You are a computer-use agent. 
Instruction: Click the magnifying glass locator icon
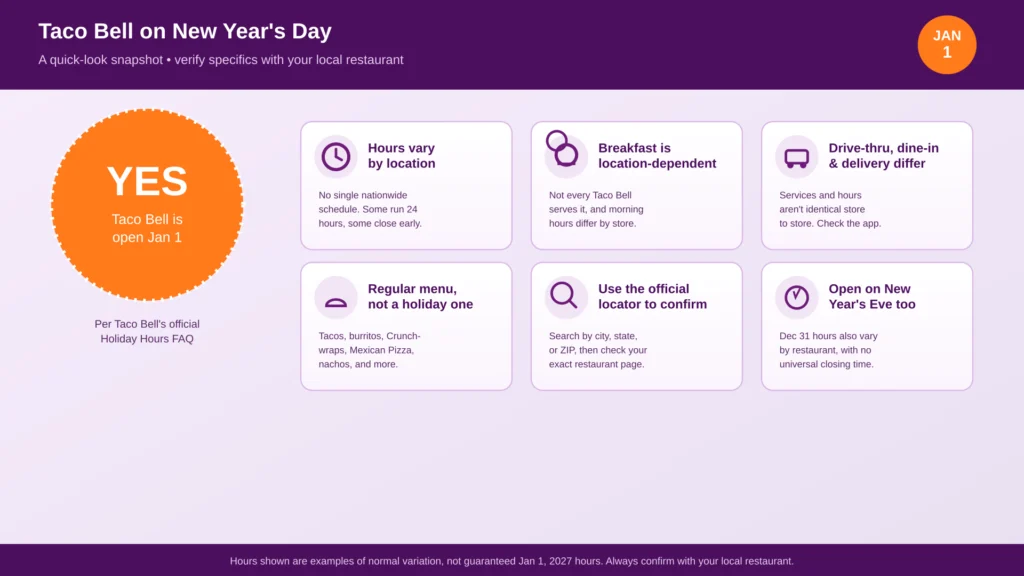pyautogui.click(x=564, y=295)
